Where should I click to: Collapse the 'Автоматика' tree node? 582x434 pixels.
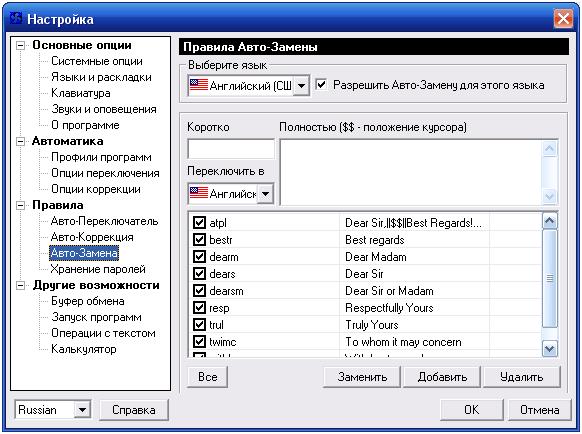pos(21,141)
